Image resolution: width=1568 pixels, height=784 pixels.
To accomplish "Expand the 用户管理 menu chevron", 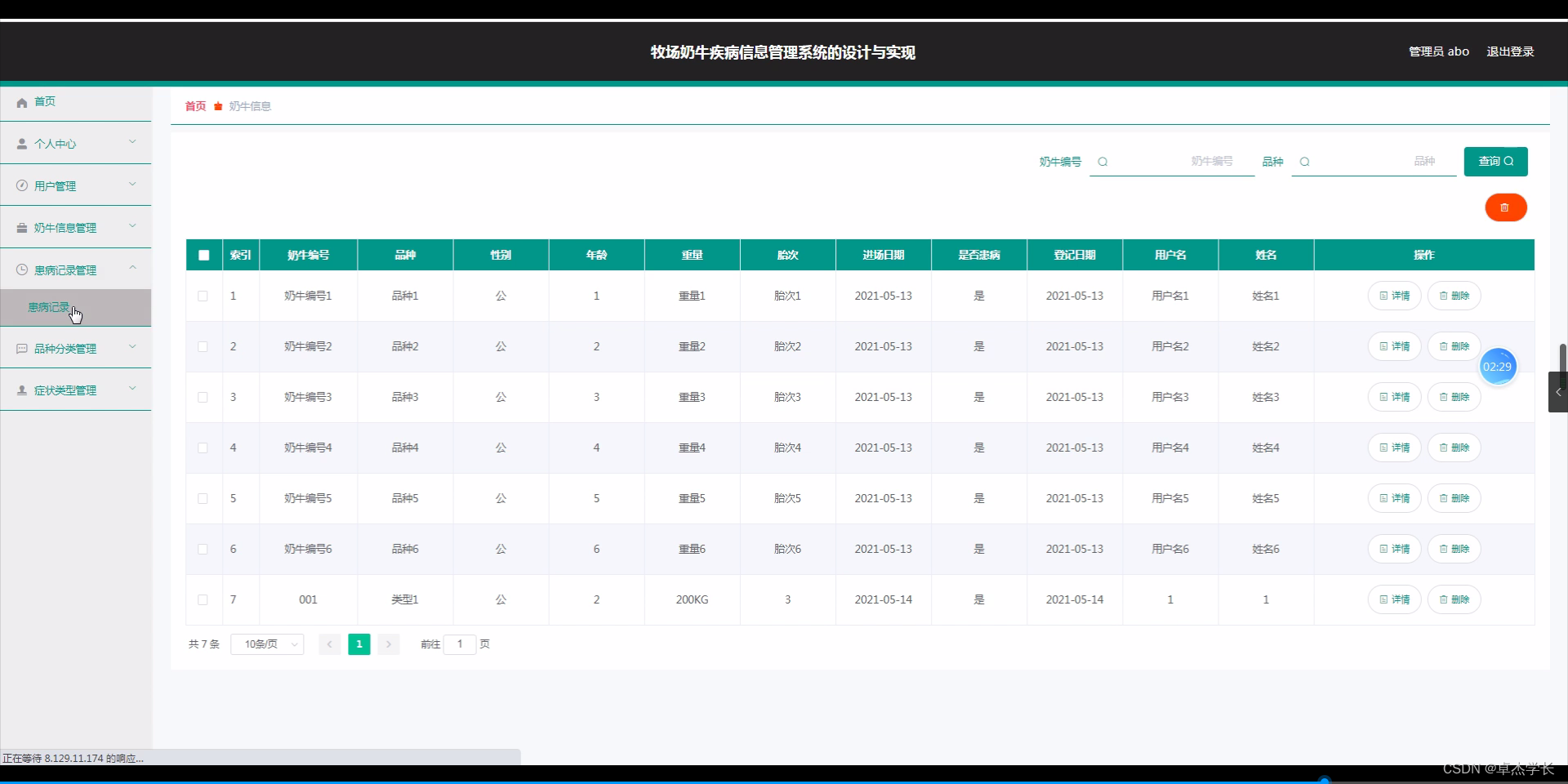I will click(132, 185).
